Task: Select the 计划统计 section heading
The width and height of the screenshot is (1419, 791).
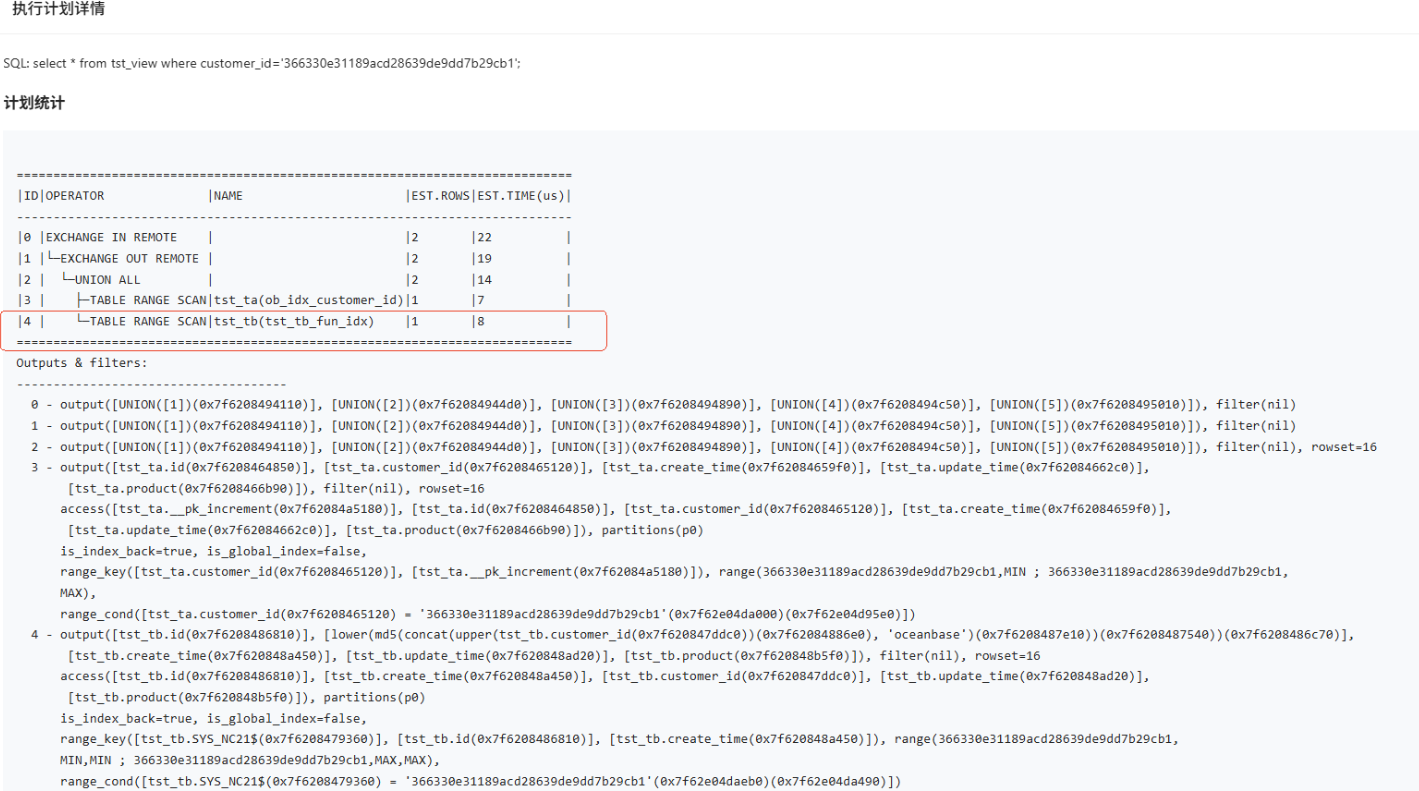Action: coord(34,103)
